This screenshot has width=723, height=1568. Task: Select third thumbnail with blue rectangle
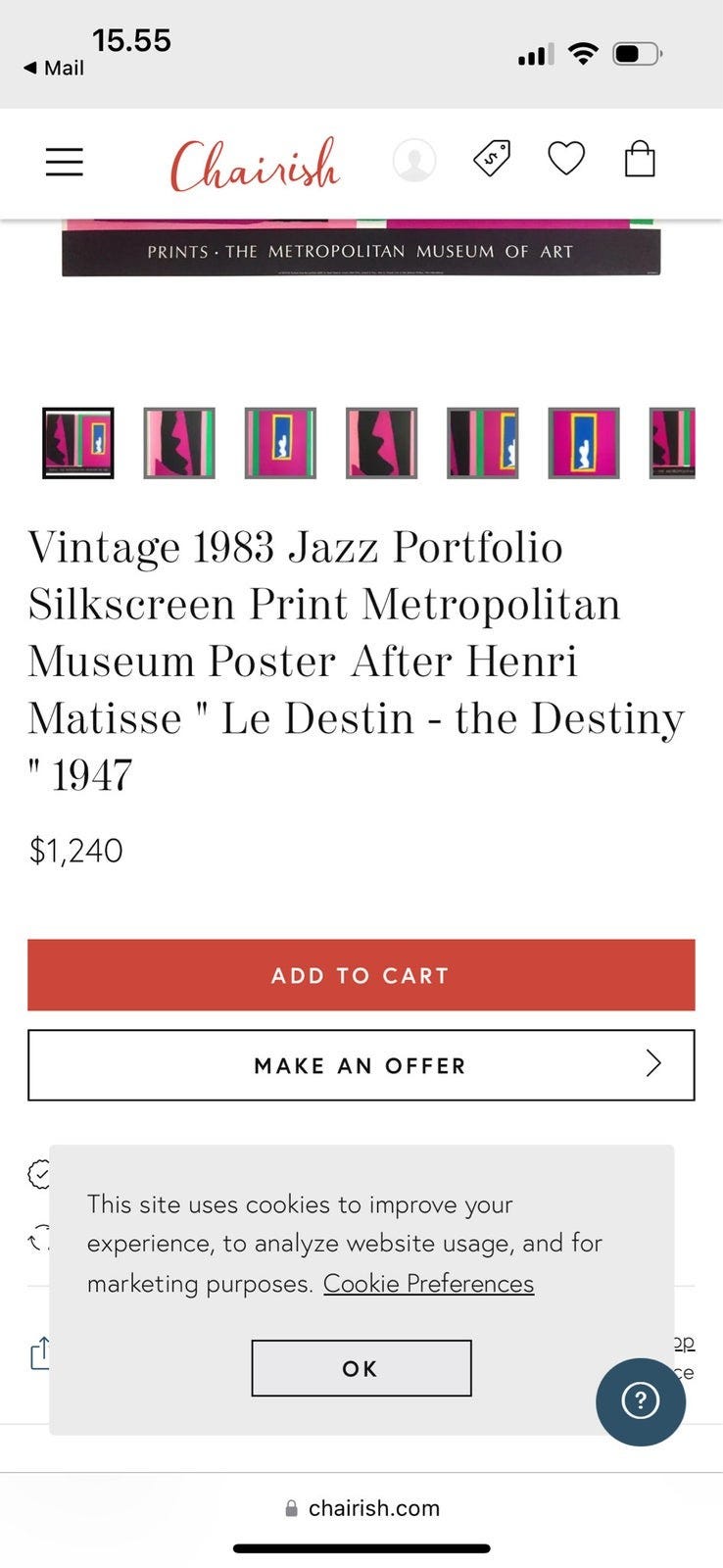pyautogui.click(x=280, y=443)
